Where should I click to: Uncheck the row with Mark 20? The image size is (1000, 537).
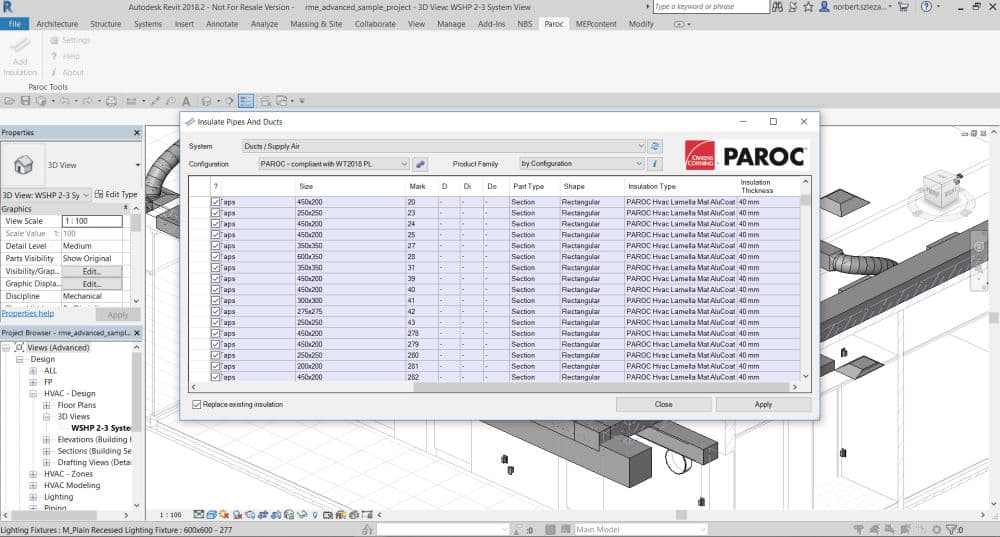pyautogui.click(x=215, y=202)
